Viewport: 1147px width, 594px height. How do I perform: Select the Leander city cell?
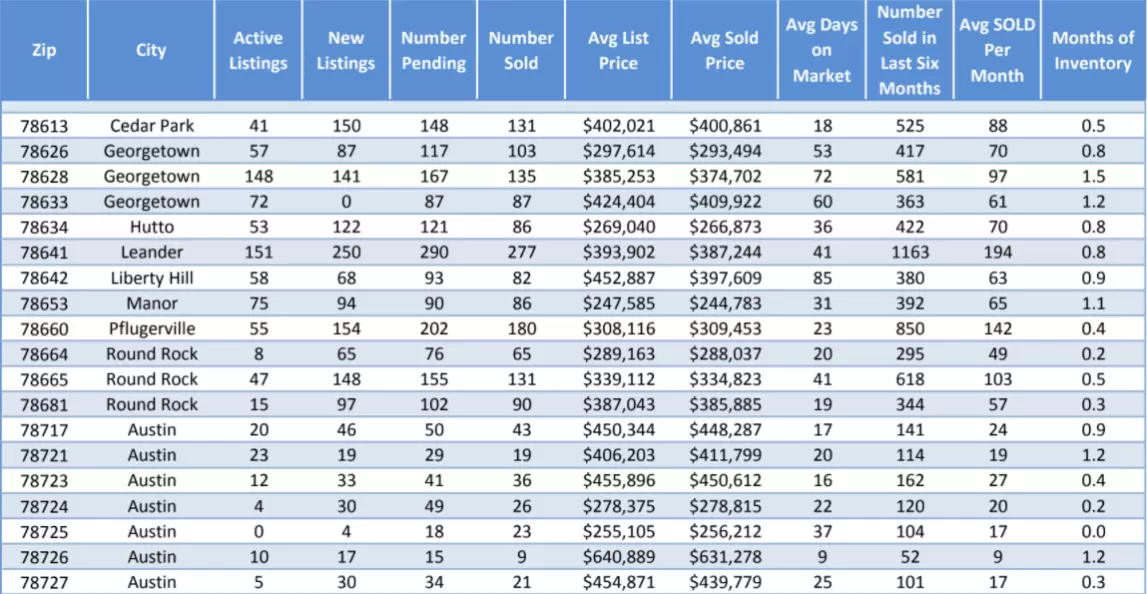tap(152, 253)
